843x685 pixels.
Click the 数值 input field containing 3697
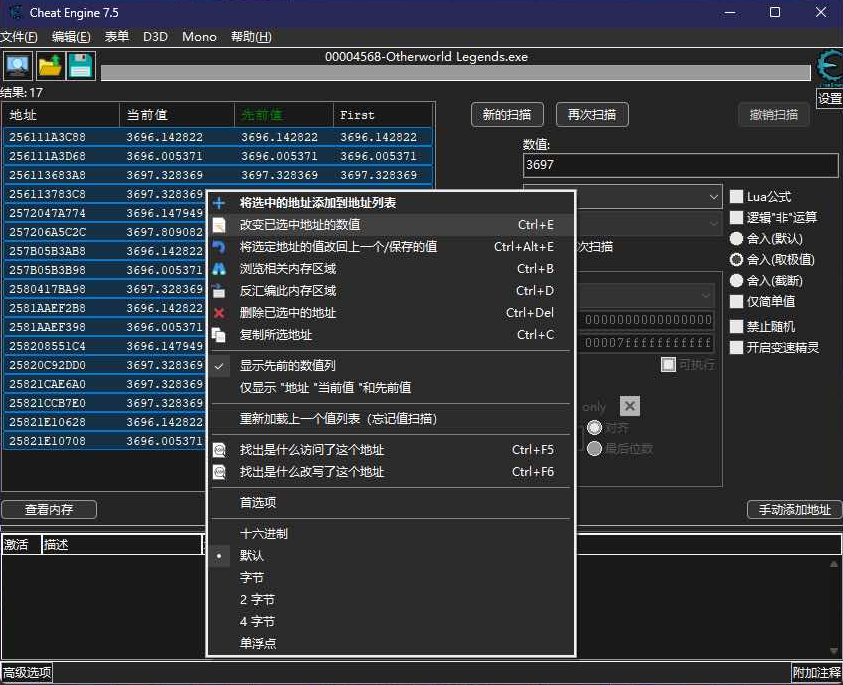680,165
